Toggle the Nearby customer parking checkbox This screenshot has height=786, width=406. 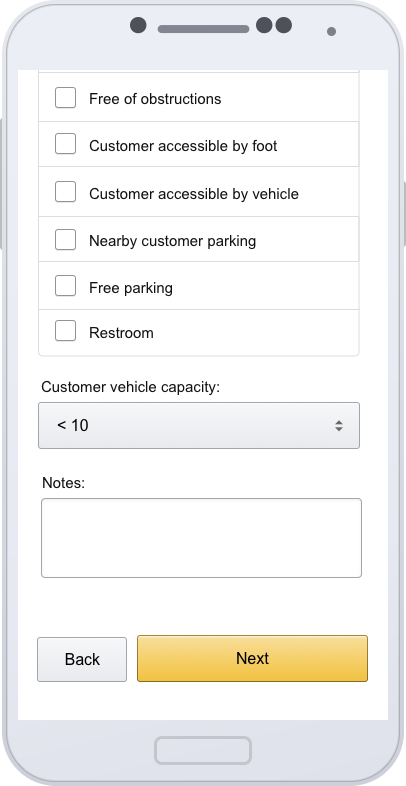65,239
